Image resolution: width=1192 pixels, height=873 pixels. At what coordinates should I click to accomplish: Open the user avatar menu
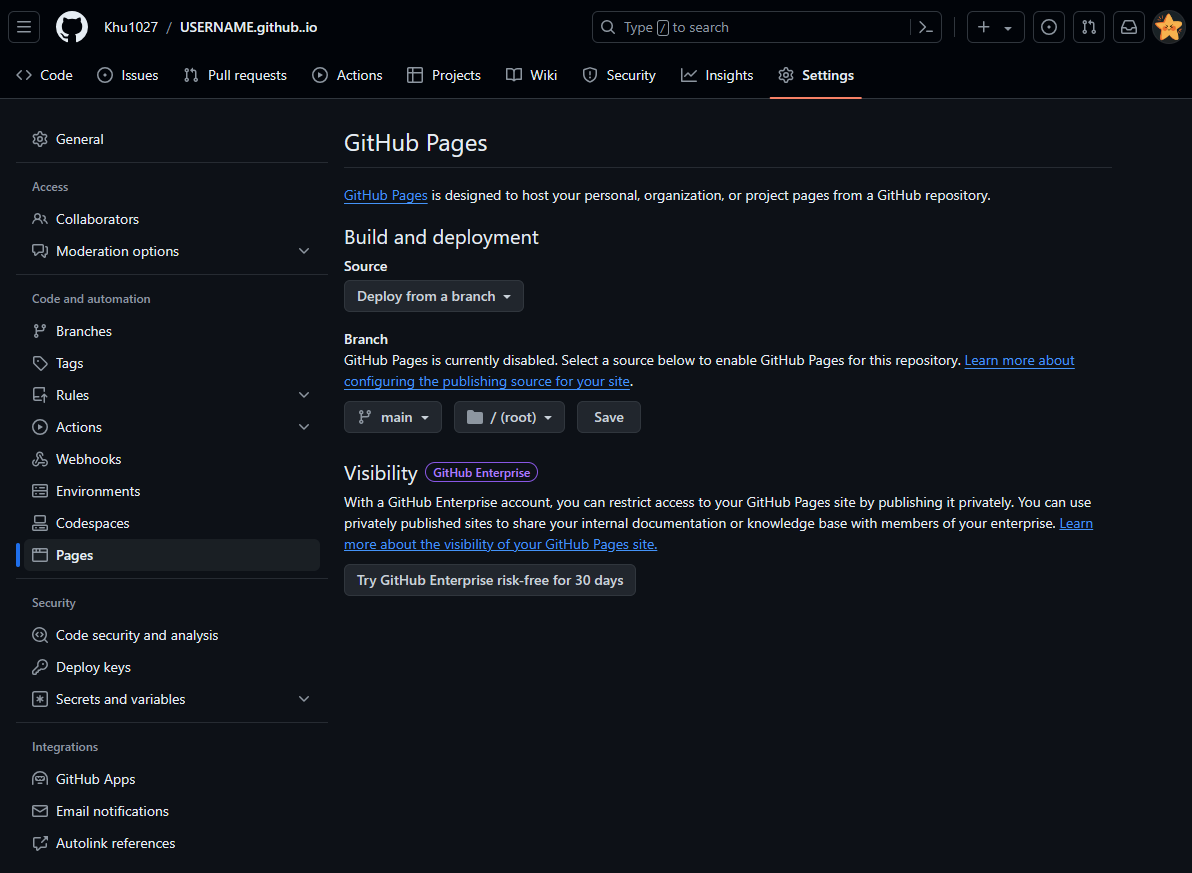point(1168,27)
